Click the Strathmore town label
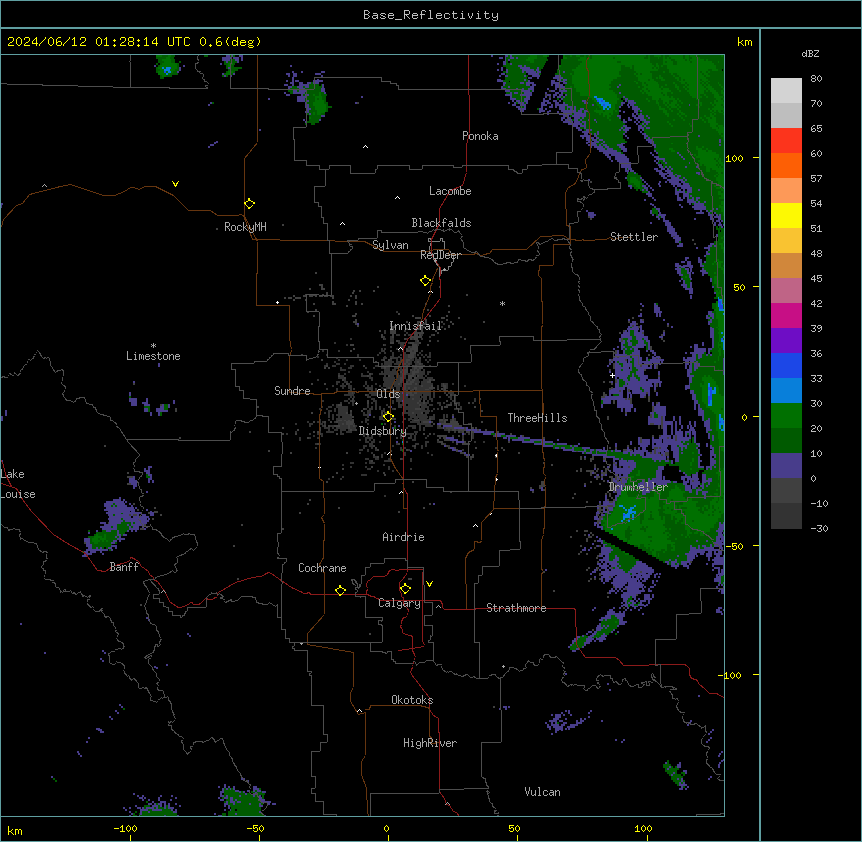The height and width of the screenshot is (842, 862). coord(516,608)
